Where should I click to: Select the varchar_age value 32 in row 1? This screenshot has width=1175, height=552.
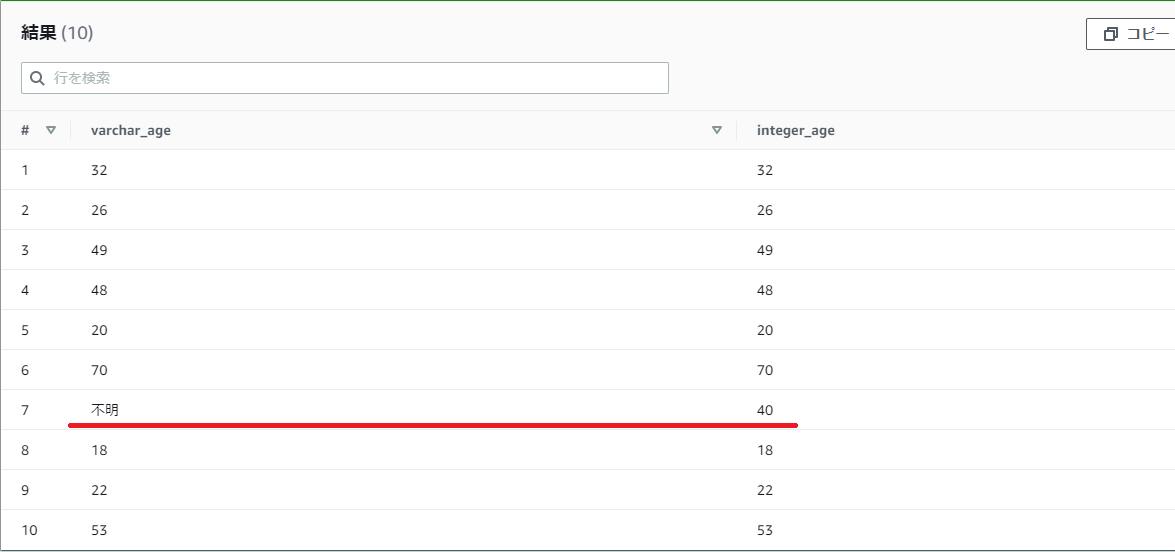click(x=99, y=170)
